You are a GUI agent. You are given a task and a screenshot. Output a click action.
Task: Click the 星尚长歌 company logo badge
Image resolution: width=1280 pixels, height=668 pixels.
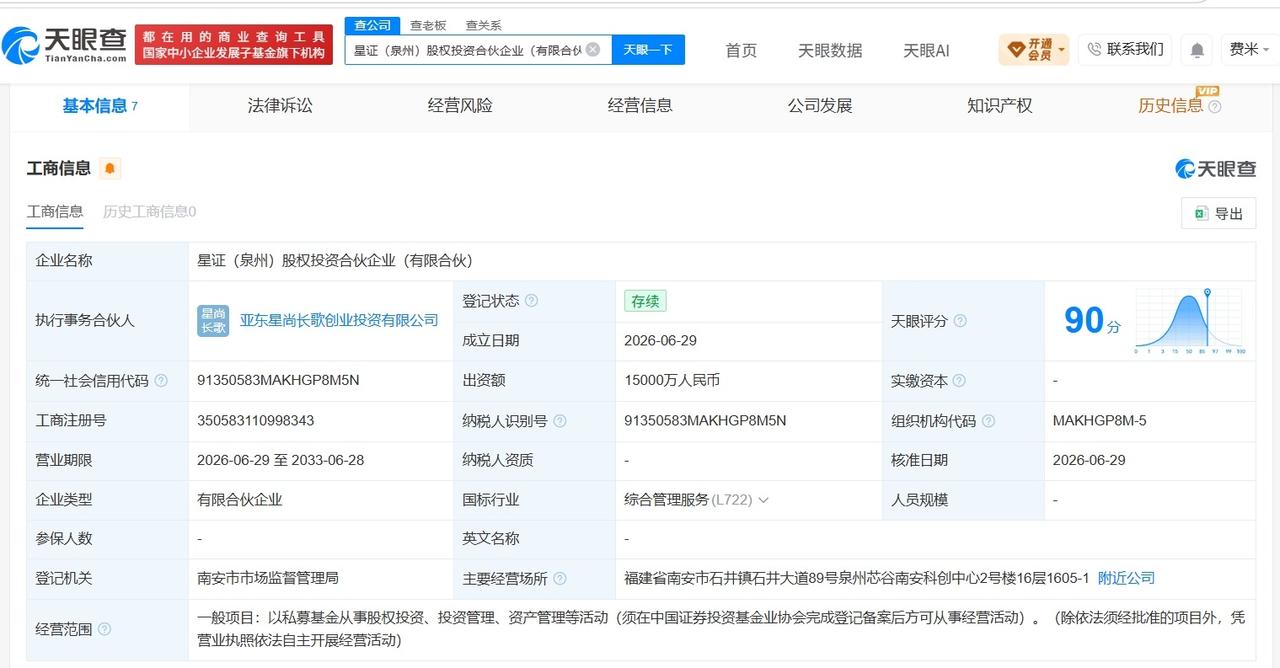click(x=213, y=321)
